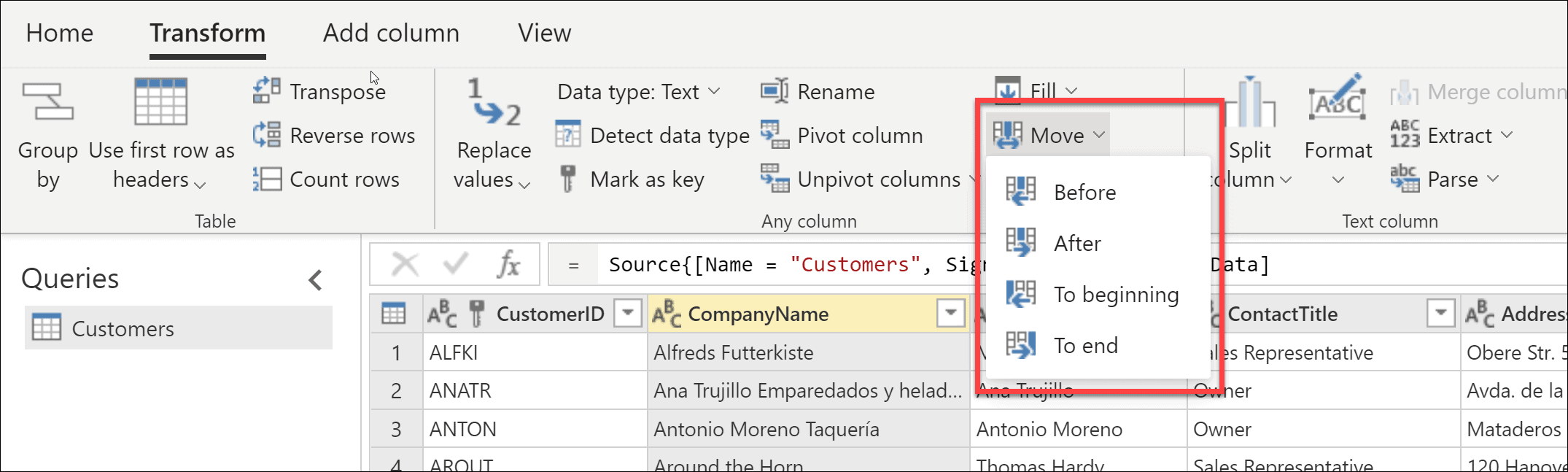This screenshot has height=472, width=1568.
Task: Click the Pivot column label
Action: [860, 135]
